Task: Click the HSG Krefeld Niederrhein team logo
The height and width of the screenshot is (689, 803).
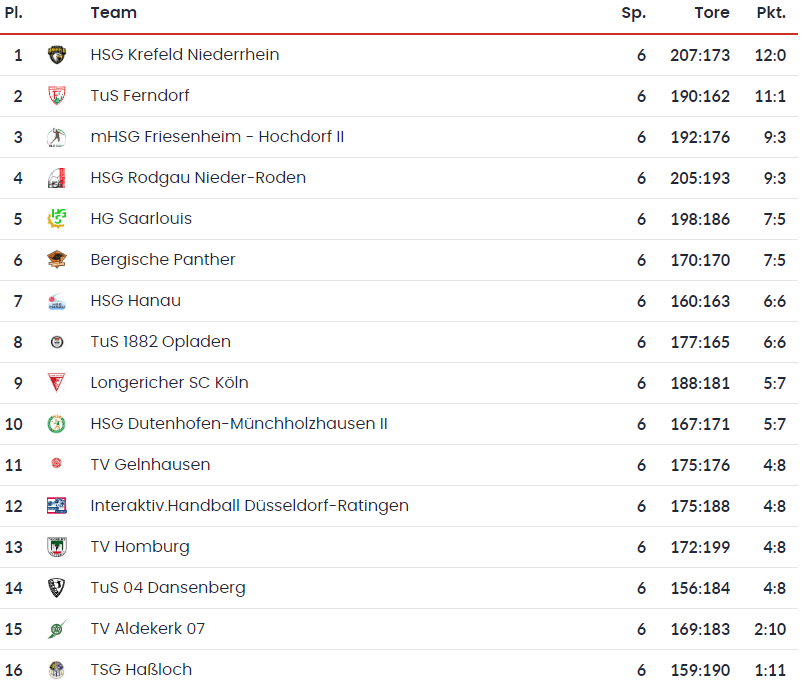Action: click(57, 55)
